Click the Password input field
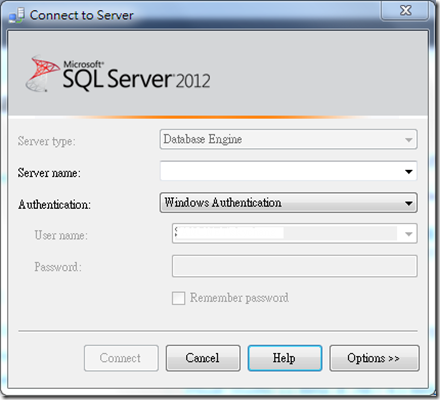 tap(295, 266)
